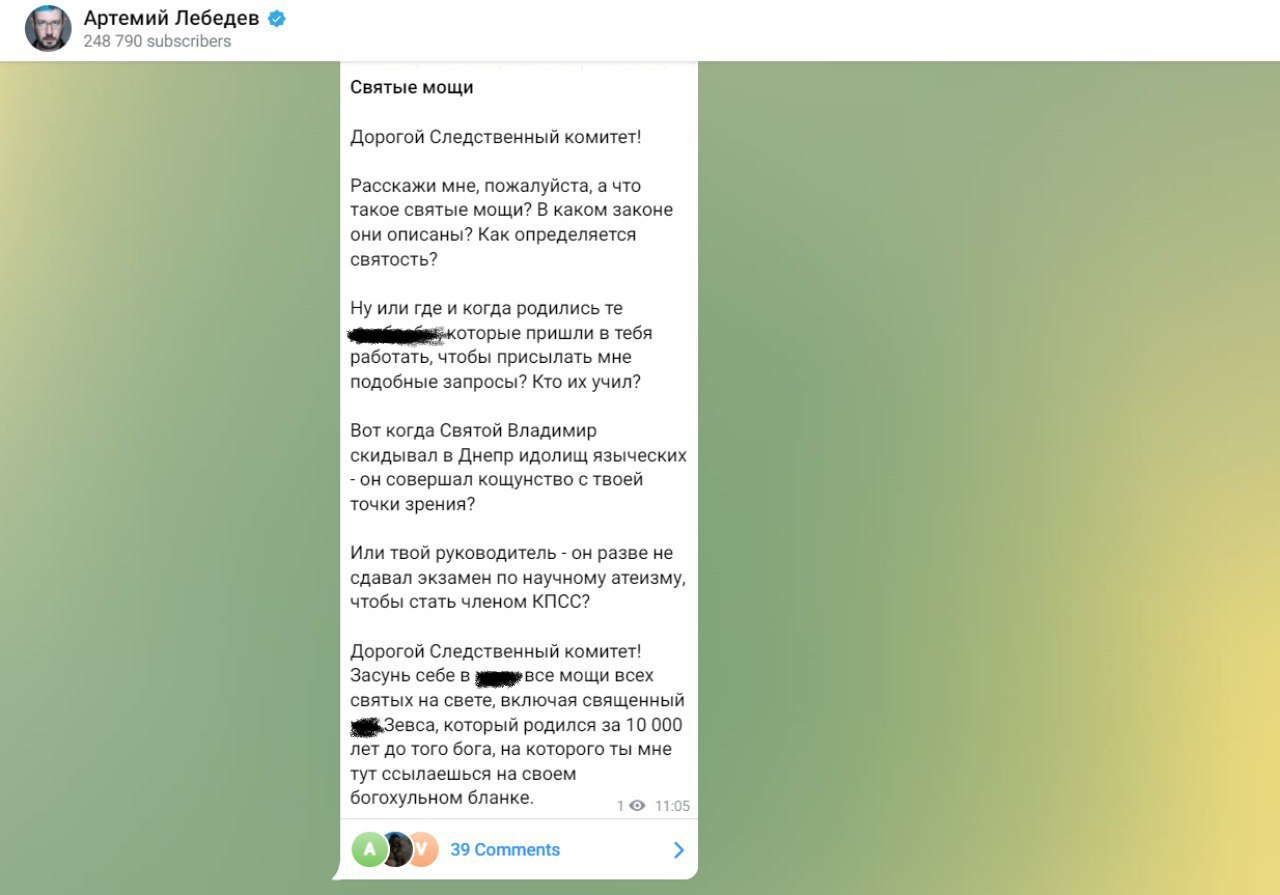Click the богохульном бланке closing line
The image size is (1280, 895).
[442, 798]
